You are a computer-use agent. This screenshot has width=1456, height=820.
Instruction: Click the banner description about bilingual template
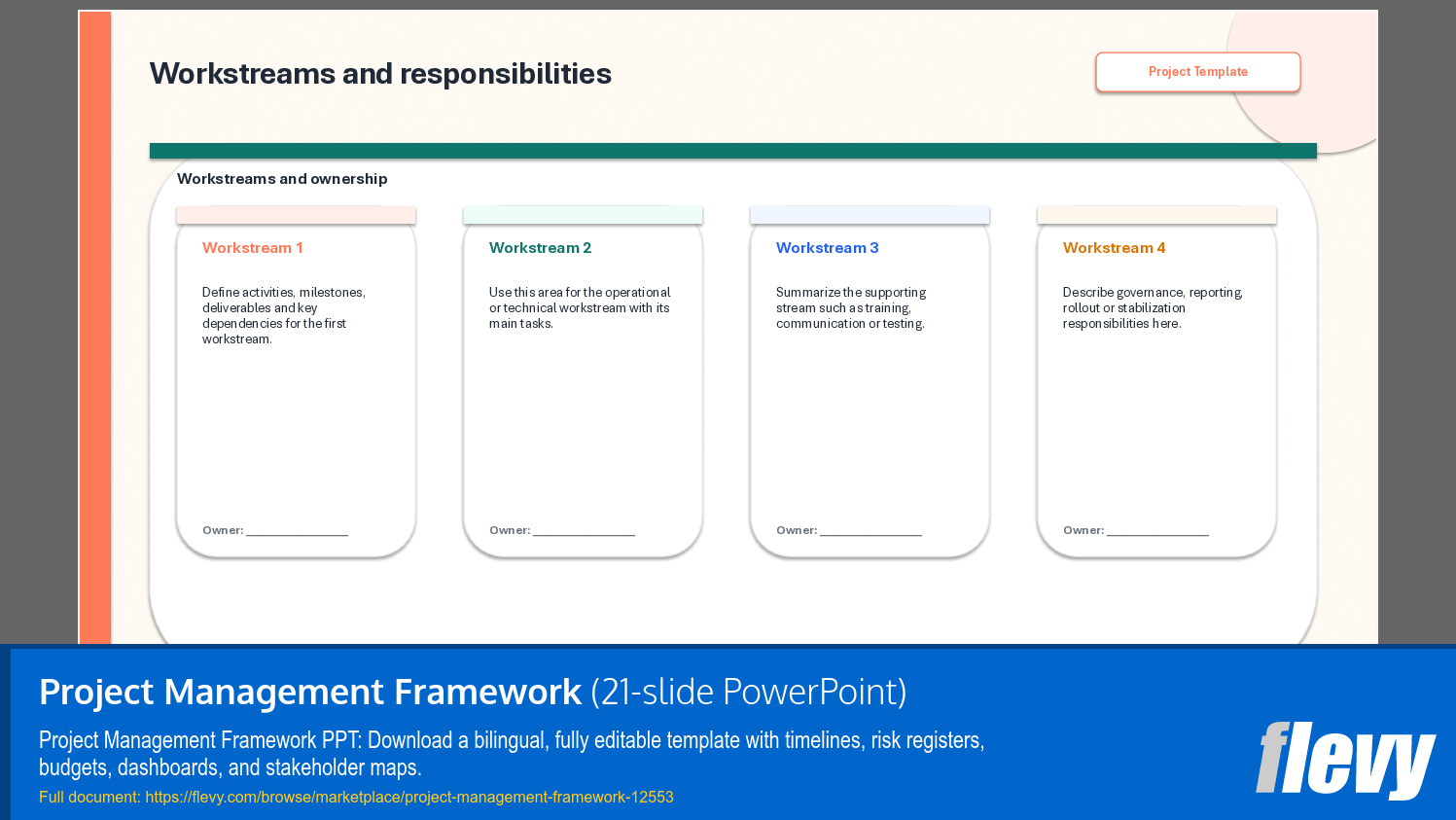pyautogui.click(x=512, y=754)
